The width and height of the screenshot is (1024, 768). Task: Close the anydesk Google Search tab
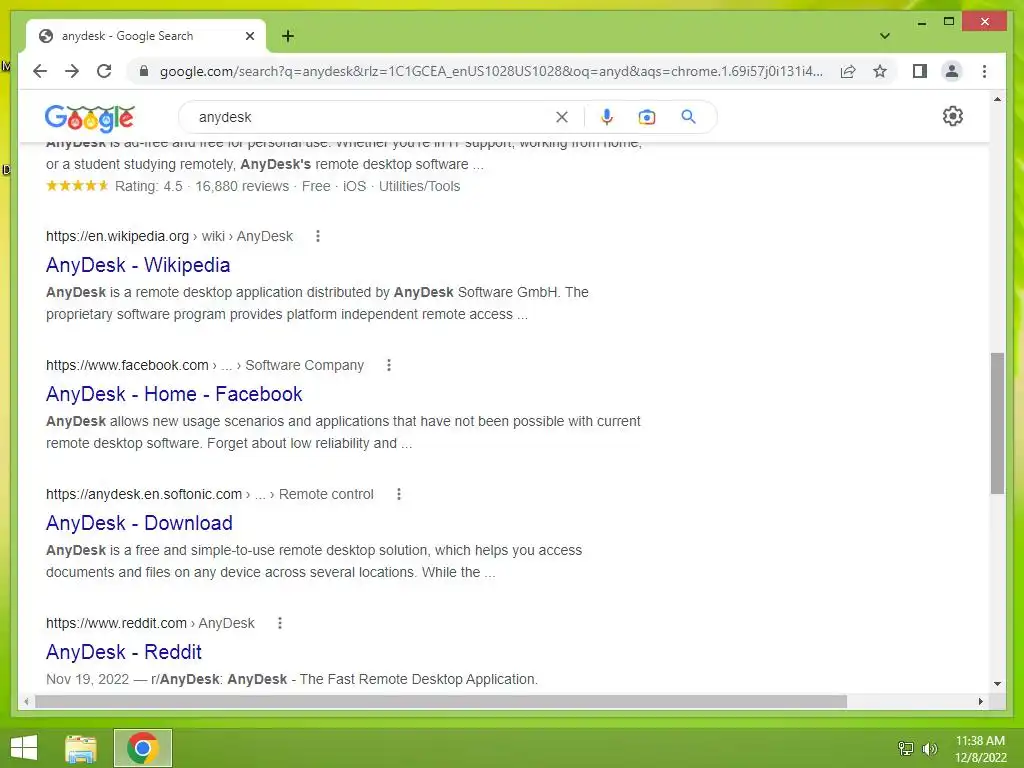pyautogui.click(x=249, y=36)
